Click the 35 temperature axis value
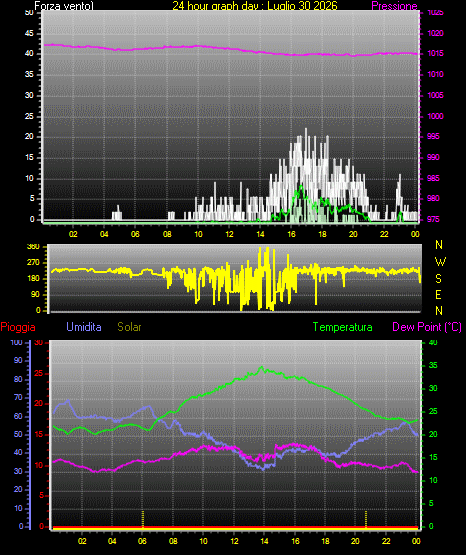Viewport: 466px width, 555px height. click(433, 365)
